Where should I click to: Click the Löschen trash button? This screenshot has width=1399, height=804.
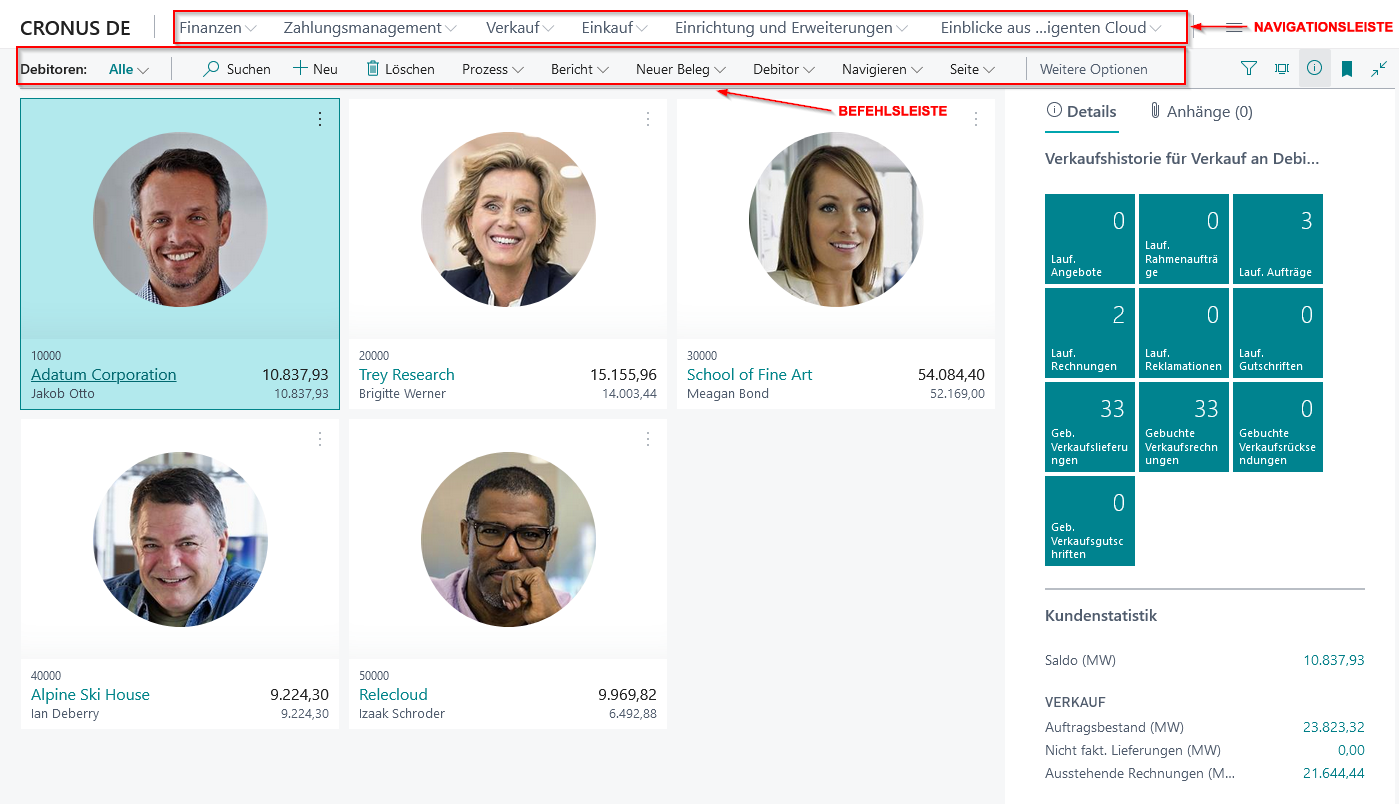point(400,69)
